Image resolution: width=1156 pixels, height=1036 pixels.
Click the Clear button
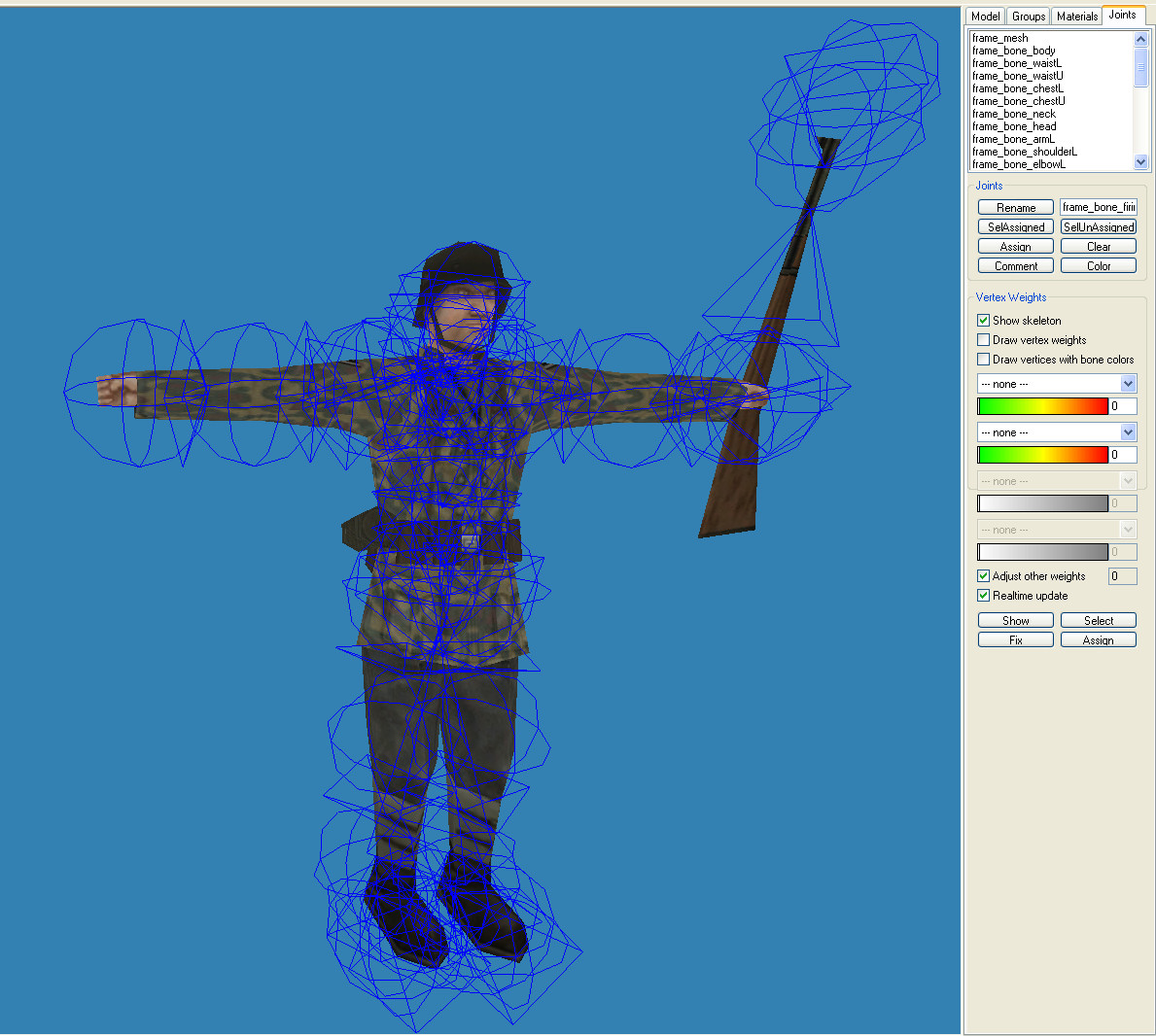1098,246
